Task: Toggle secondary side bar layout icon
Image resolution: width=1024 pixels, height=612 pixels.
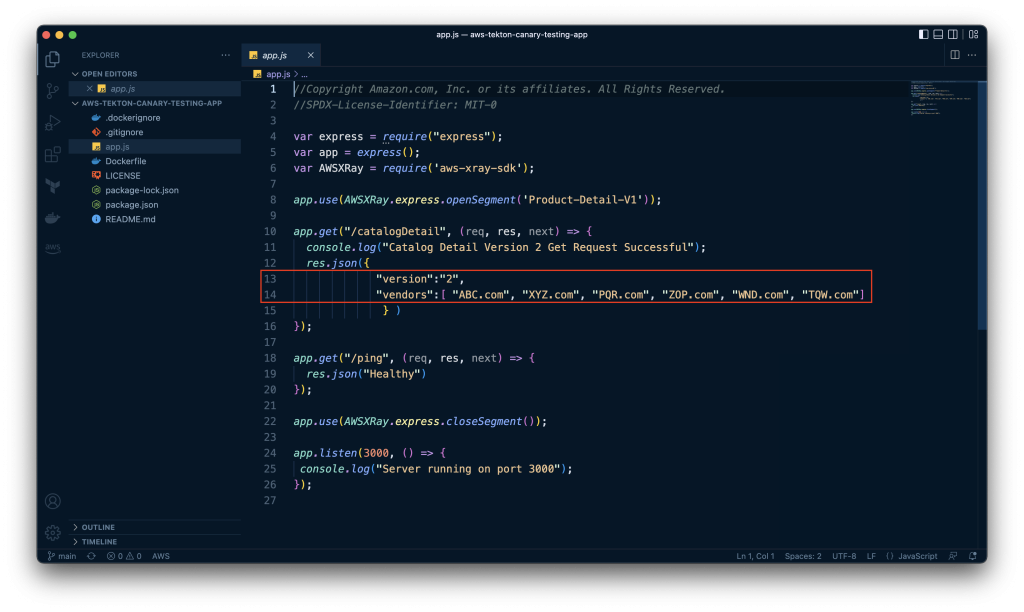Action: click(953, 34)
